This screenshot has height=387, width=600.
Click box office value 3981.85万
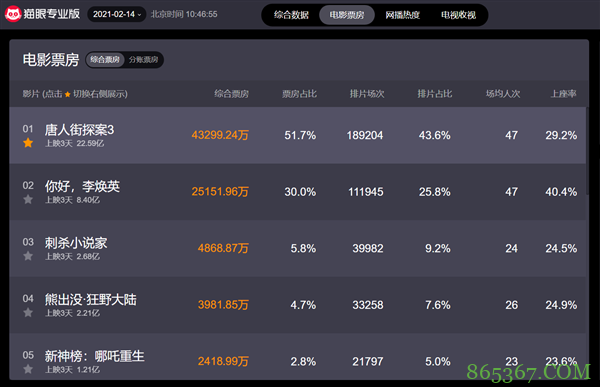click(223, 305)
